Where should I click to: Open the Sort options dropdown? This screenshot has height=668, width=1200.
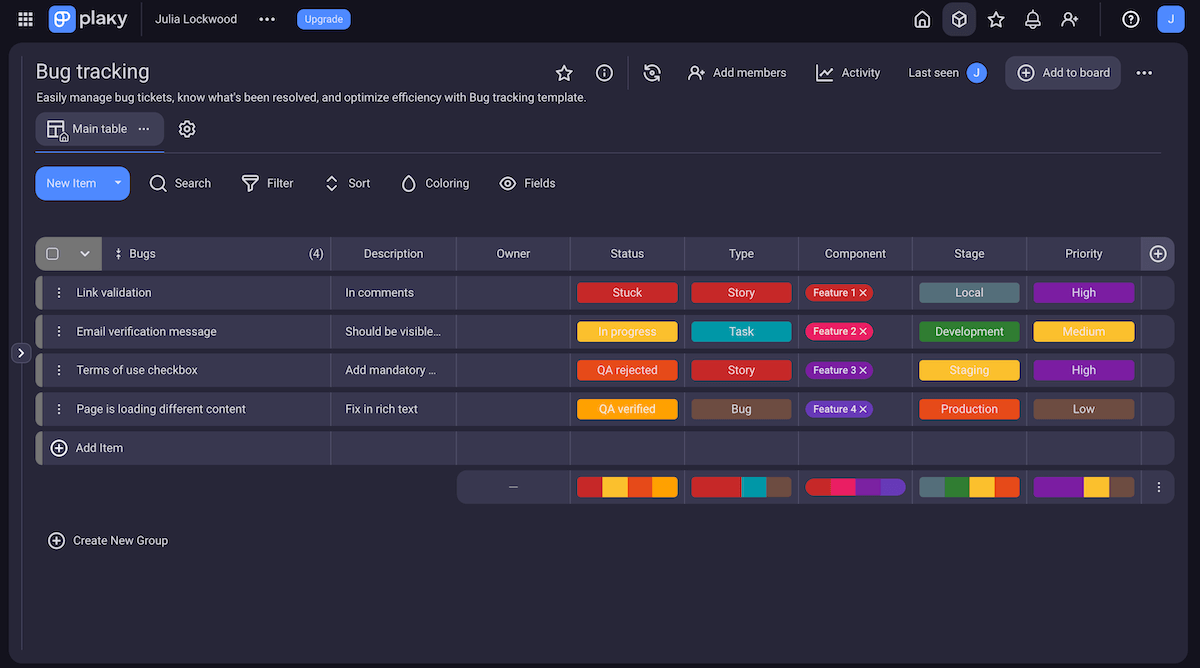click(x=347, y=183)
